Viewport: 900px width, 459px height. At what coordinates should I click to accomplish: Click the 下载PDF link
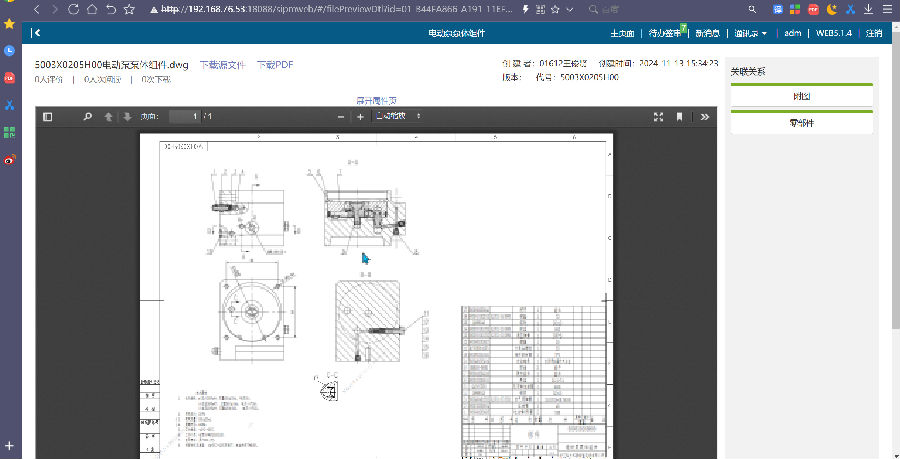coord(275,65)
